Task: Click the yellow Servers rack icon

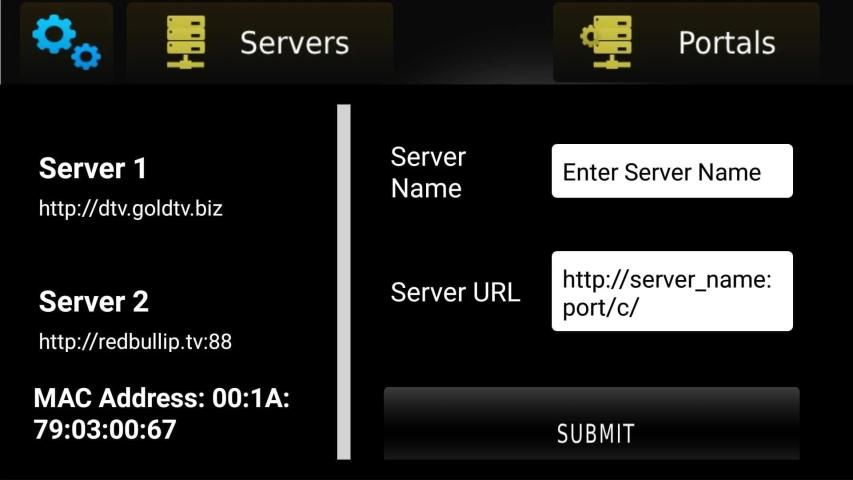Action: pos(186,42)
